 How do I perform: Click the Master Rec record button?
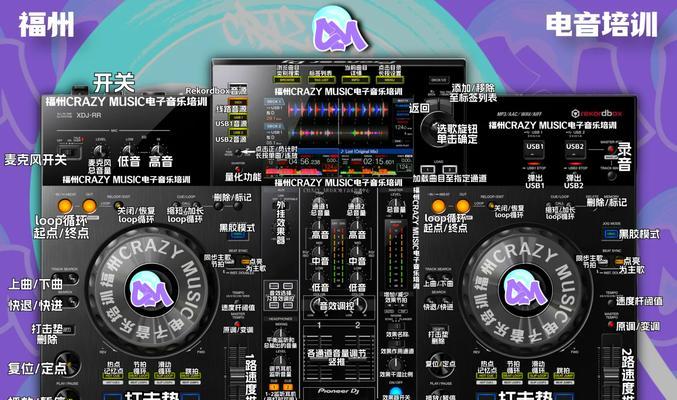tap(611, 149)
